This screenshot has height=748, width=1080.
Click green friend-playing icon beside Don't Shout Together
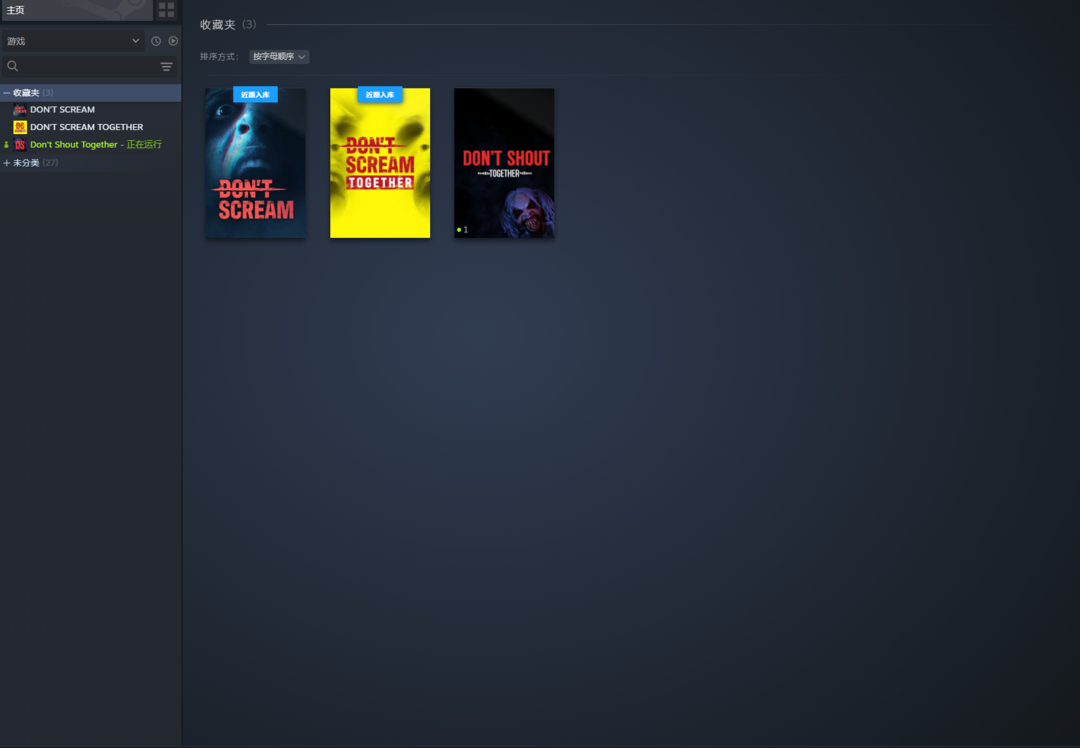point(6,145)
